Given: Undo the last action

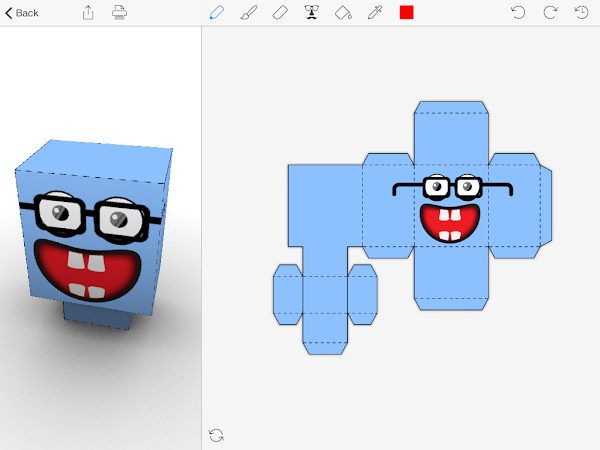Looking at the screenshot, I should point(518,13).
